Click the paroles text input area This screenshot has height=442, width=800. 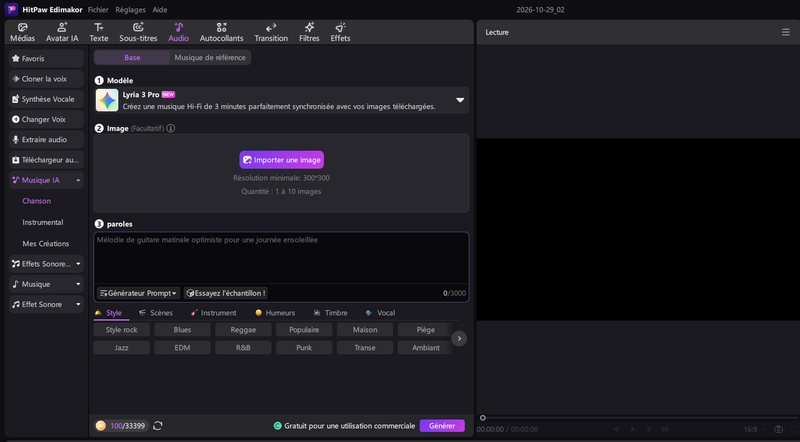point(281,258)
